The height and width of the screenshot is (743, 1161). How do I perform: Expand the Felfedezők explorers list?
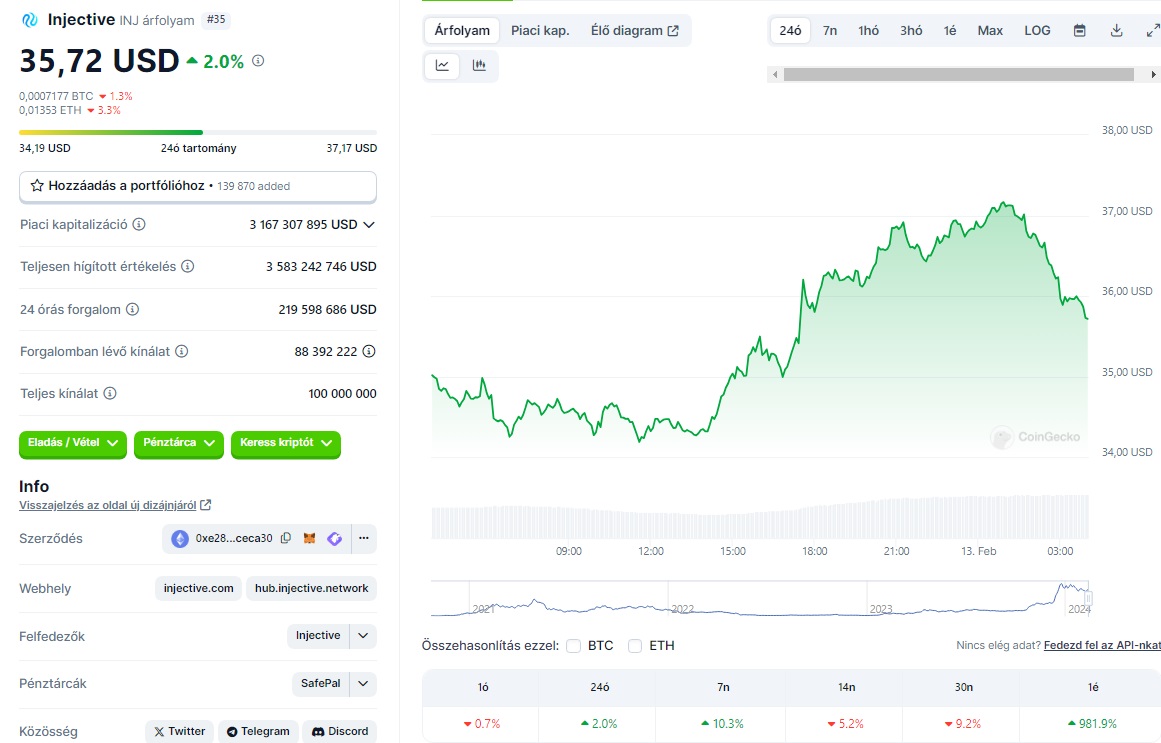363,636
